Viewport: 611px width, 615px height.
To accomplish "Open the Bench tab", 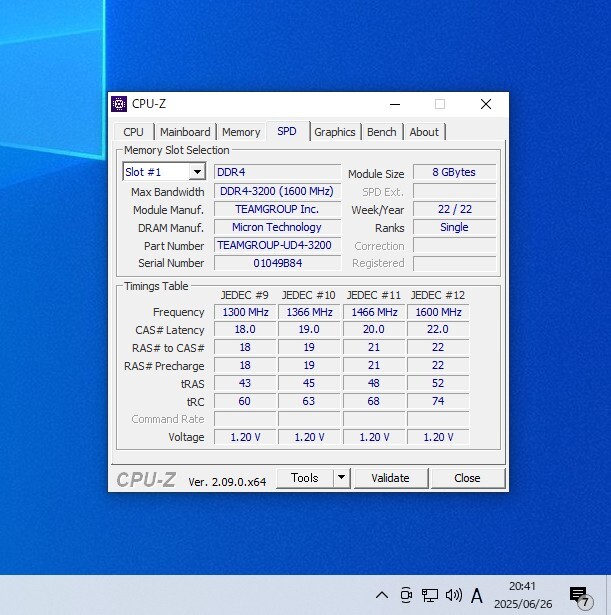I will pos(382,132).
